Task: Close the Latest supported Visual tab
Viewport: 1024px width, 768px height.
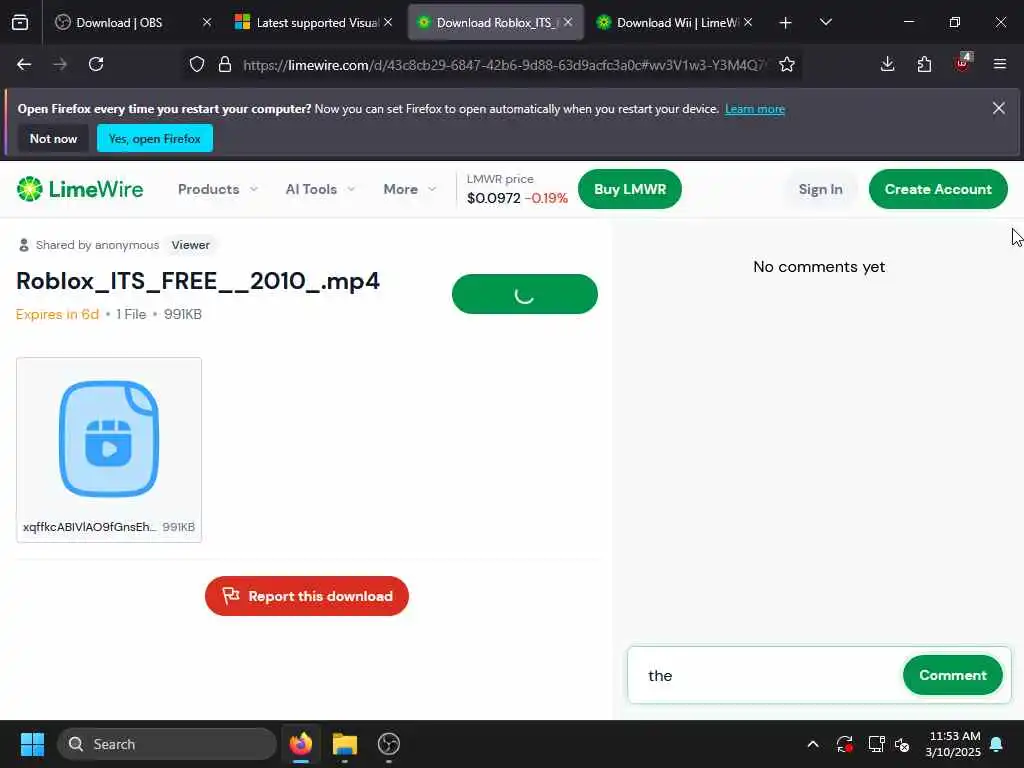Action: (x=388, y=22)
